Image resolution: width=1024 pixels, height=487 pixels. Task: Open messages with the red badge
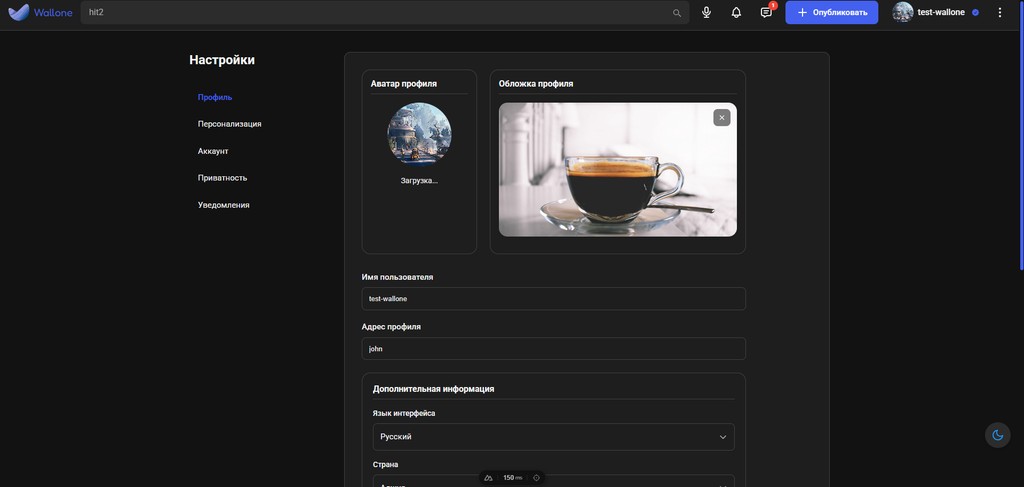pos(767,12)
